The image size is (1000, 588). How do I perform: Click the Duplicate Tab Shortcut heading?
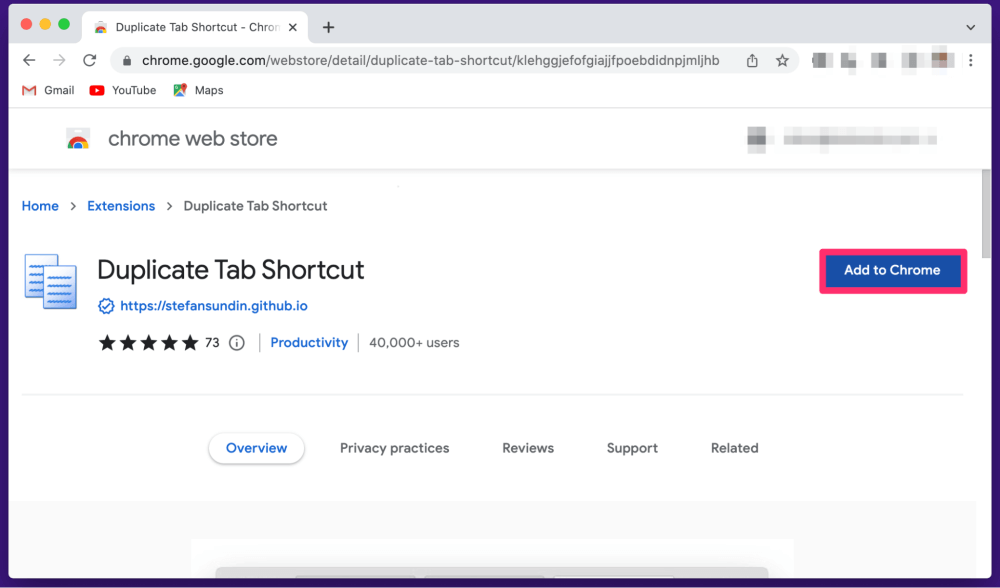231,270
